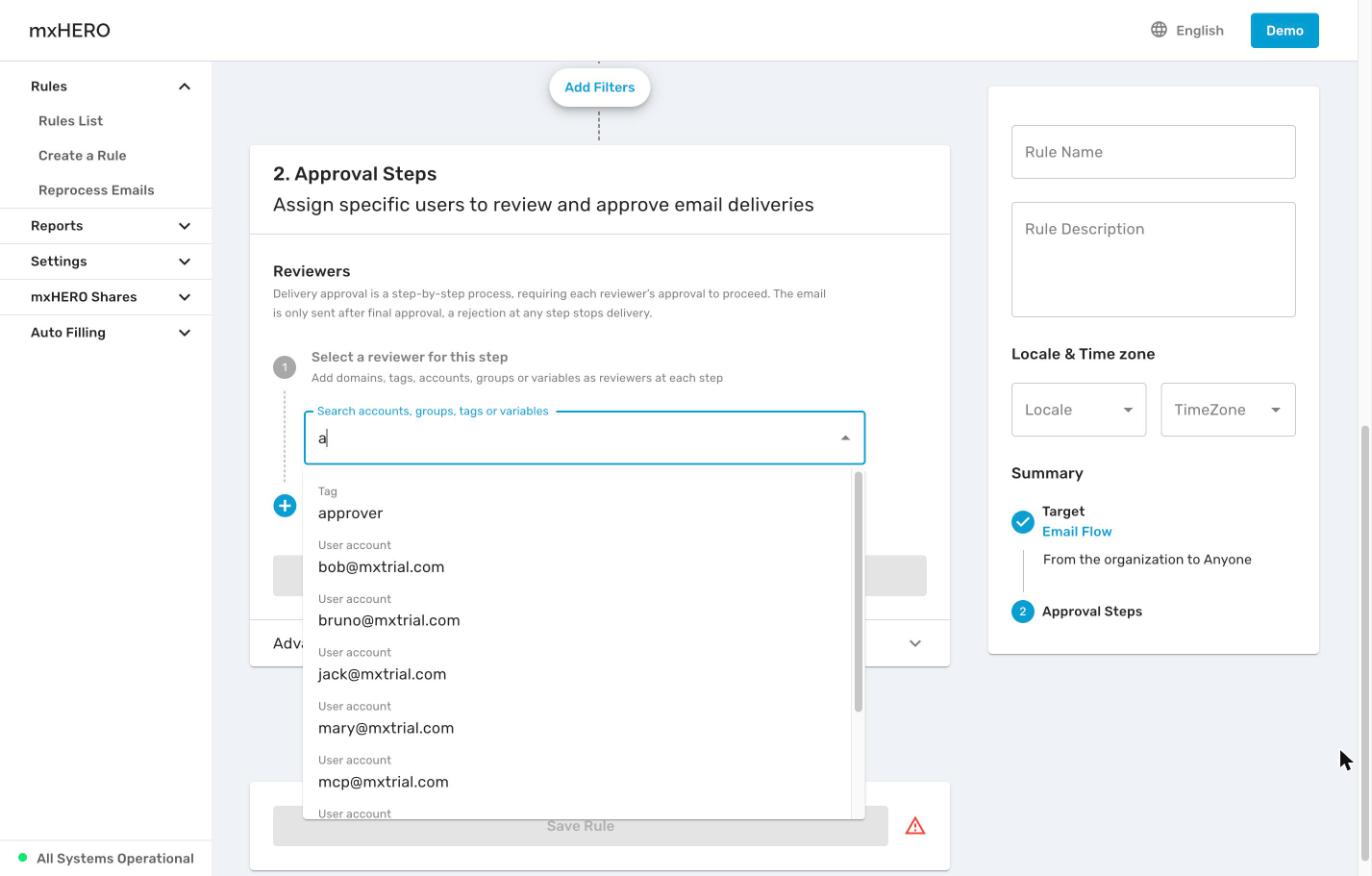Click the Add Filters button
The width and height of the screenshot is (1372, 876).
click(x=599, y=87)
